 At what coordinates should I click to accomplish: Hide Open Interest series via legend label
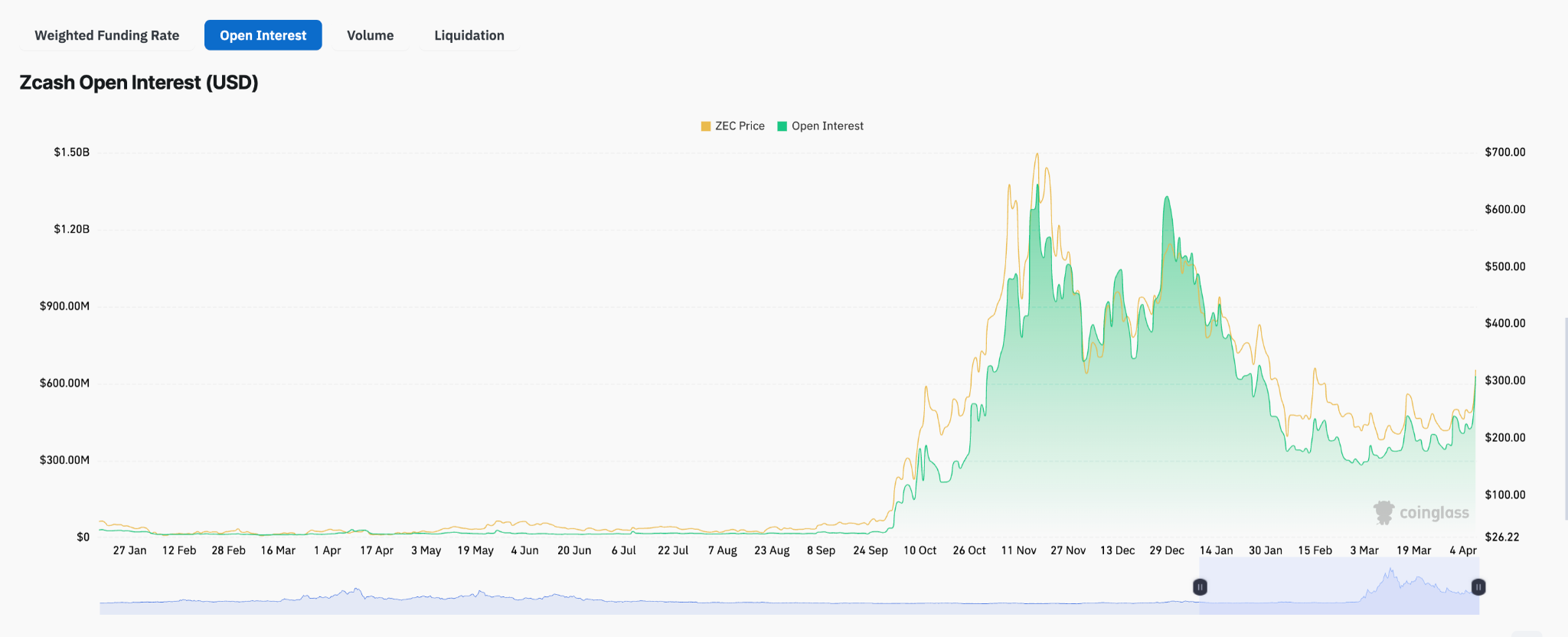point(827,126)
